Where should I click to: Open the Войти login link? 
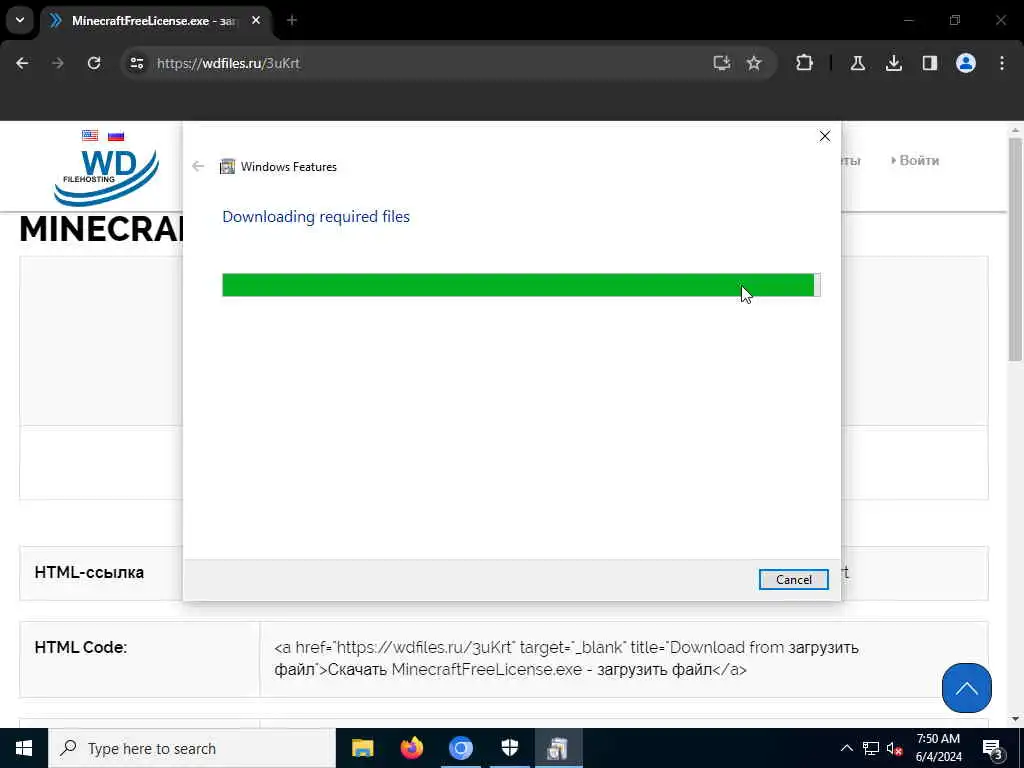tap(915, 161)
